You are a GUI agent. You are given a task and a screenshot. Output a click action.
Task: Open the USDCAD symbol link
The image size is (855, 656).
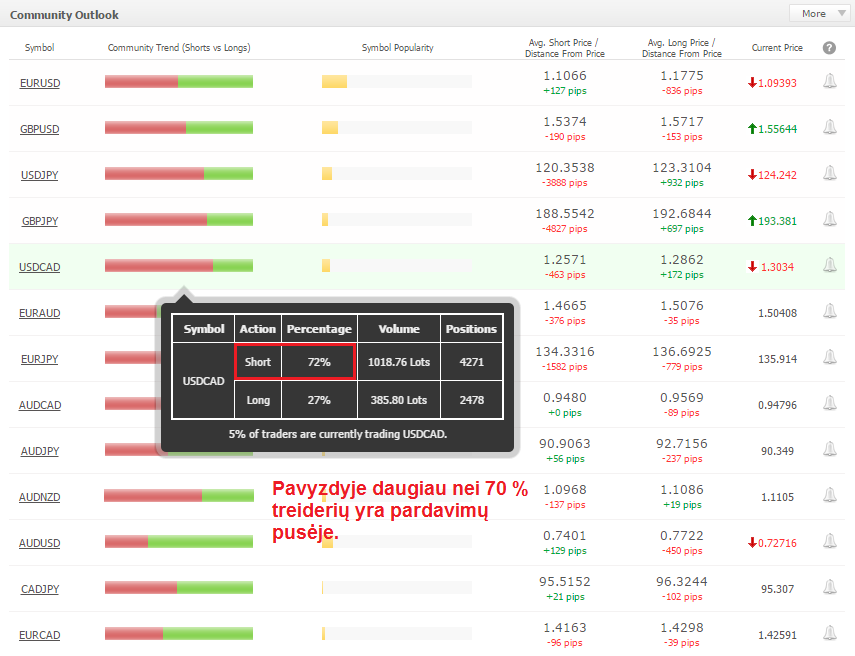click(x=40, y=267)
